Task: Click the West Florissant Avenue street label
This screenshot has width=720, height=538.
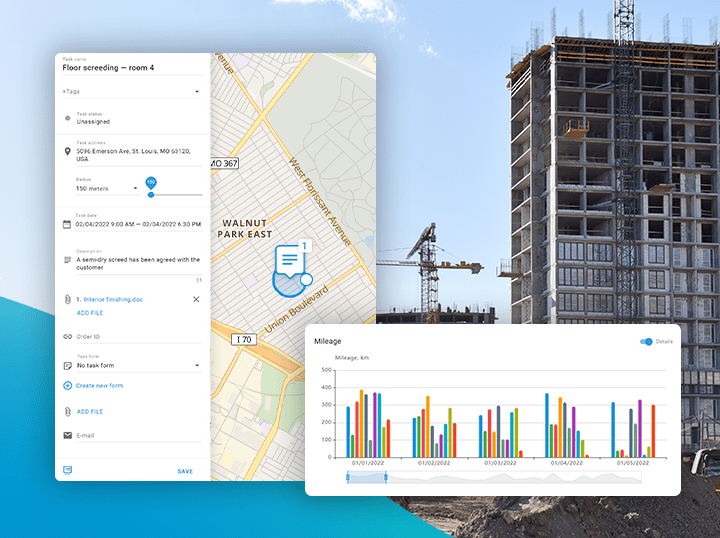Action: tap(320, 202)
